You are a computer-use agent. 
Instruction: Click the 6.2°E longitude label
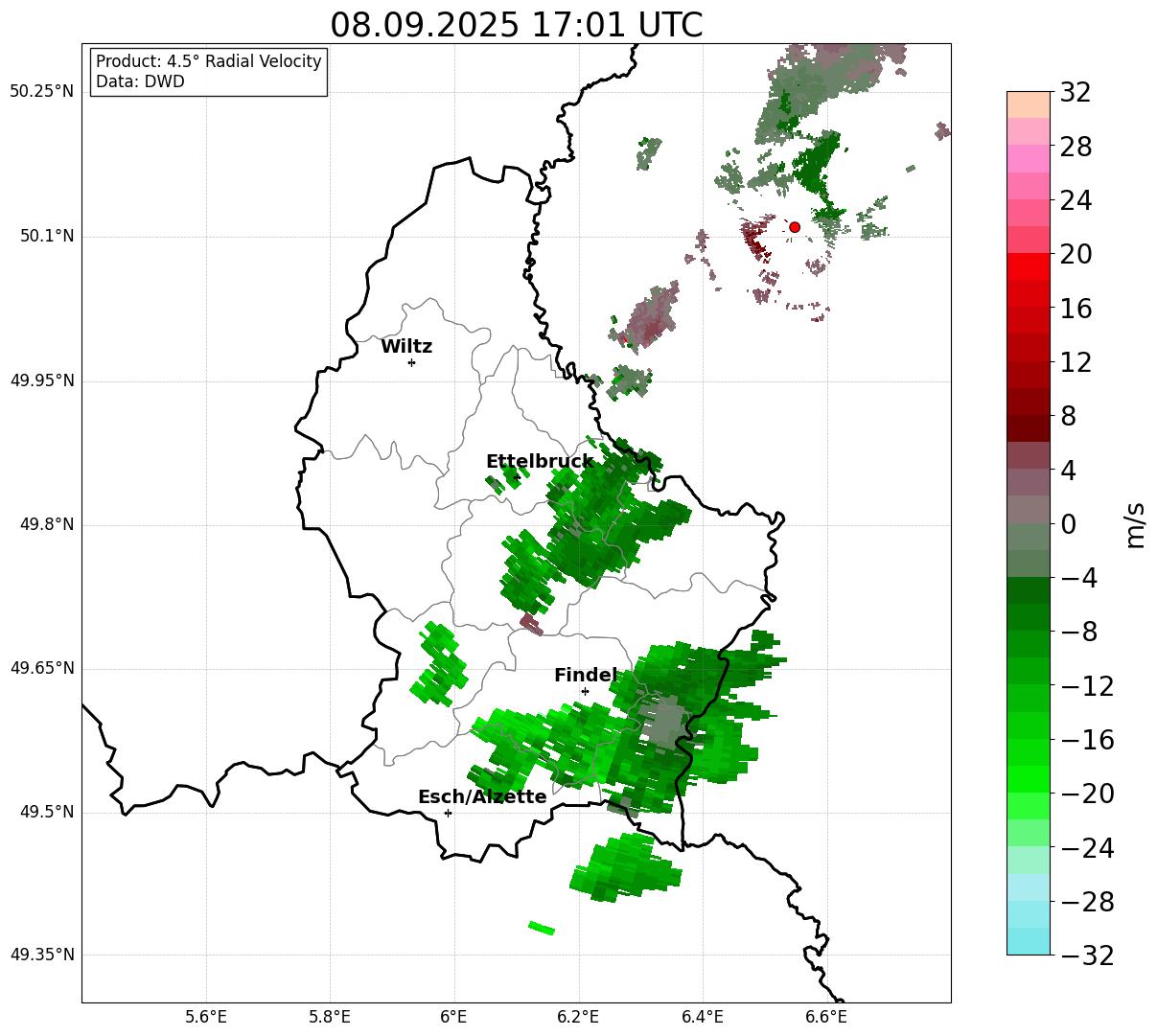(578, 1017)
